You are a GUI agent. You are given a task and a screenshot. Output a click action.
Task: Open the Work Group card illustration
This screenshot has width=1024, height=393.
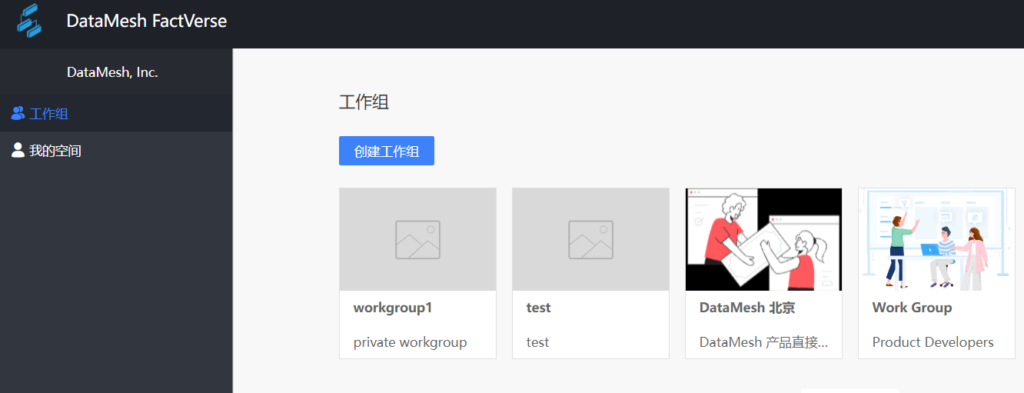click(936, 239)
